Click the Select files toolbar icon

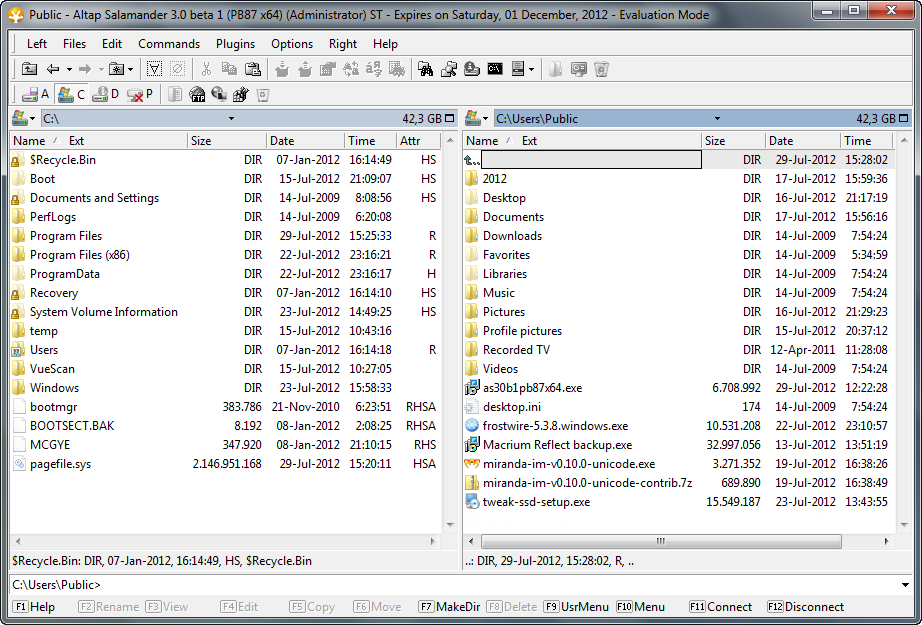154,69
